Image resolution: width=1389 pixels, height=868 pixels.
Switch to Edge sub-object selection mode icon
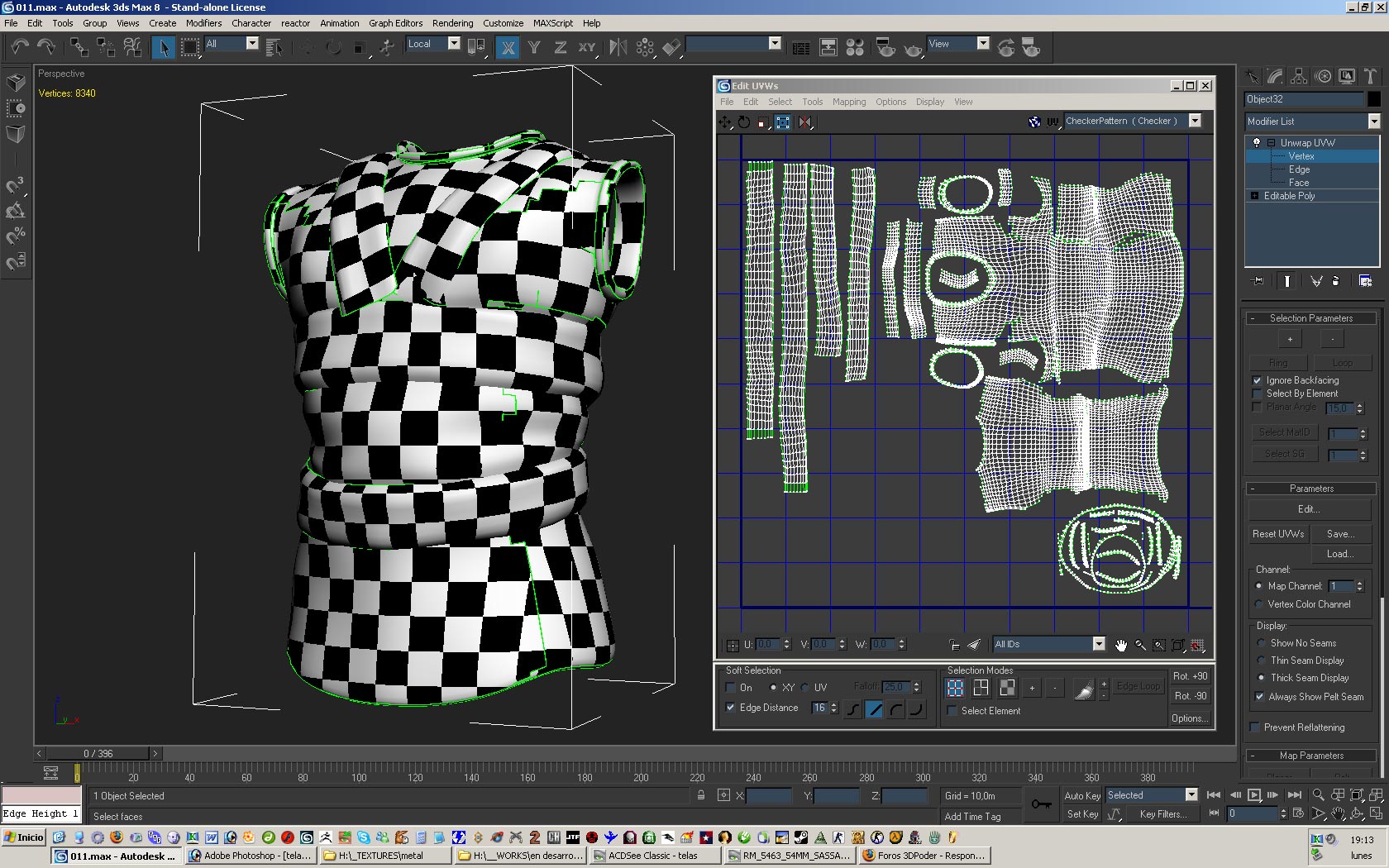tap(981, 688)
